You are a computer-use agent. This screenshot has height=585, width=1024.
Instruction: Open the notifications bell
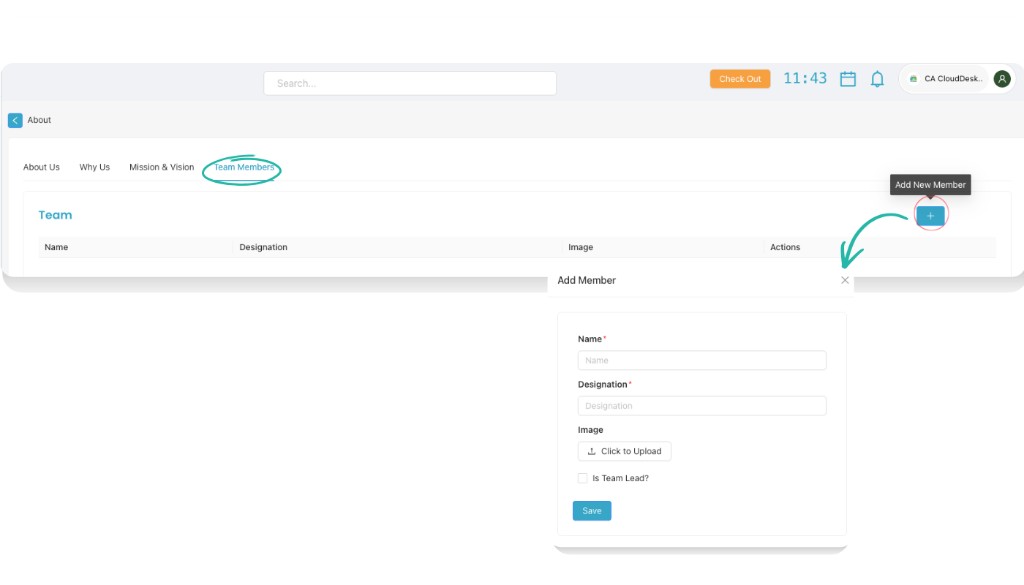[877, 79]
